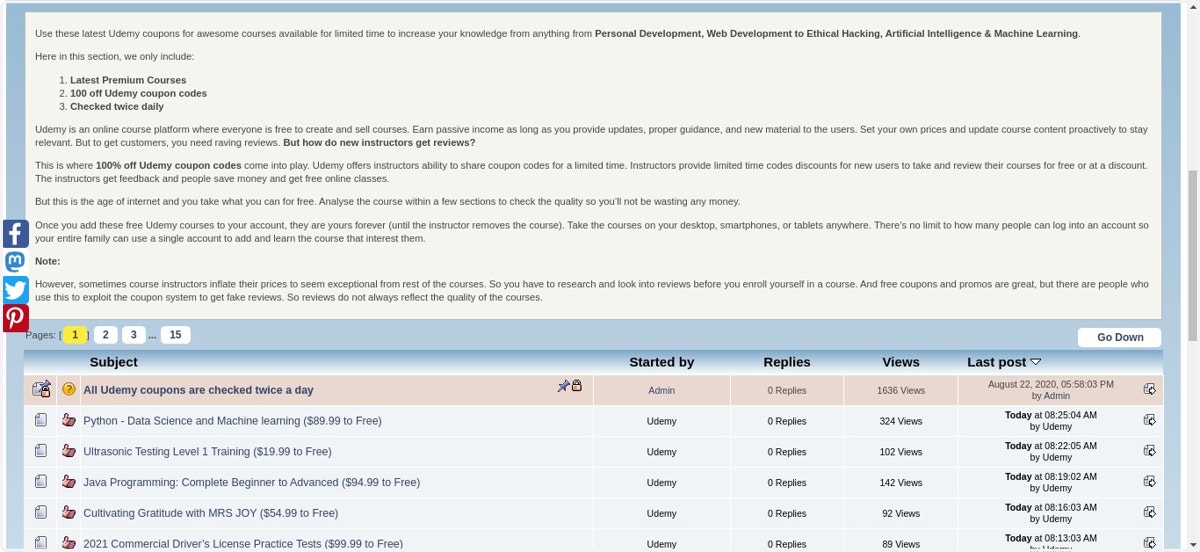Screen dimensions: 1200x552
Task: Click the question-mark icon beside All Udemy coupons
Action: point(69,389)
